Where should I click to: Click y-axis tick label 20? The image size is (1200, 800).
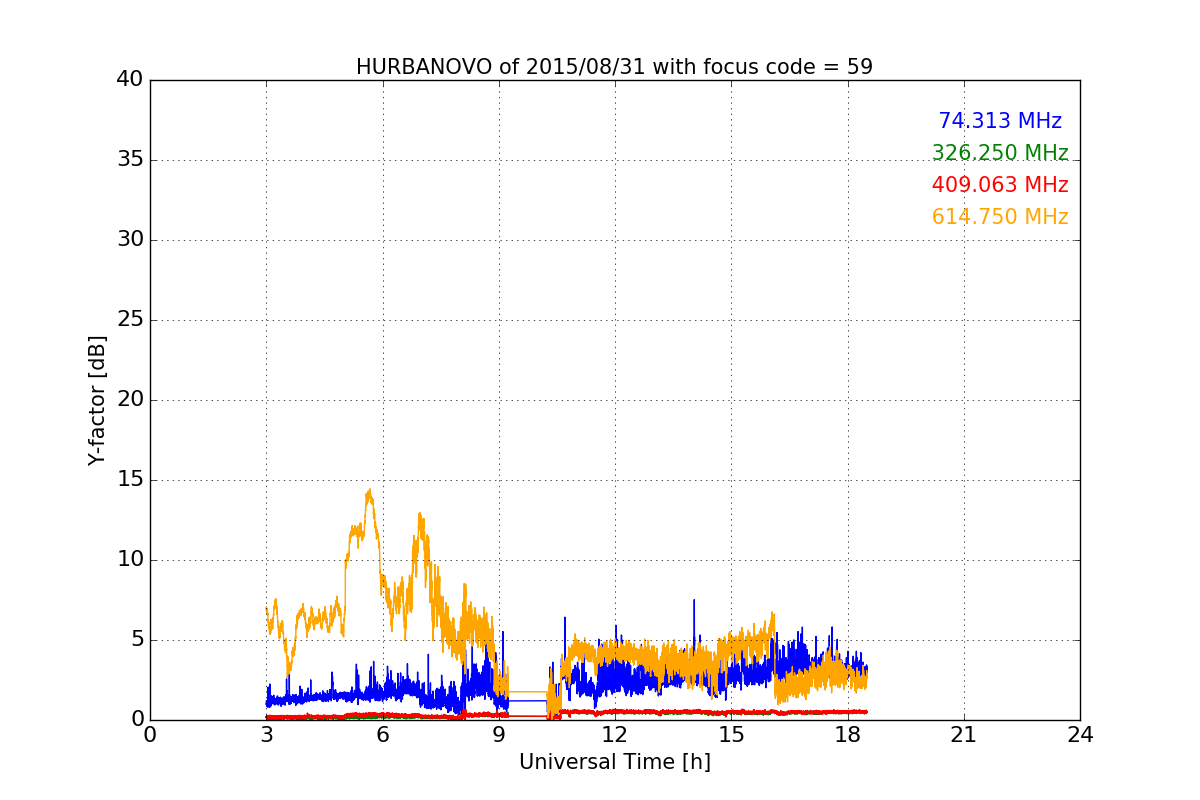[x=130, y=400]
